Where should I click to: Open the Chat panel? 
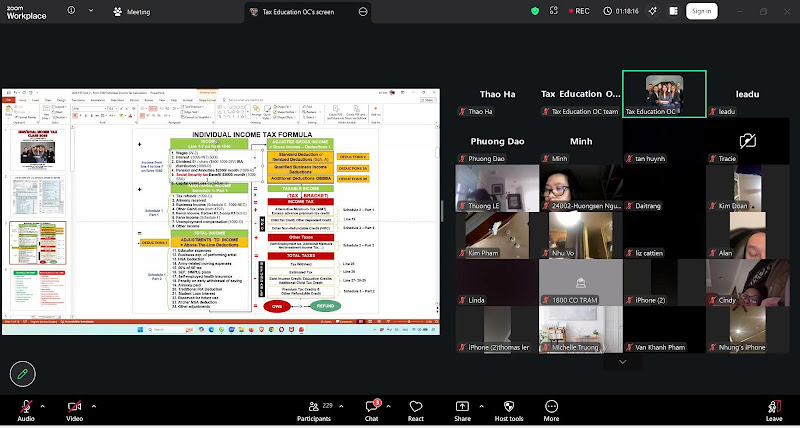coord(371,411)
